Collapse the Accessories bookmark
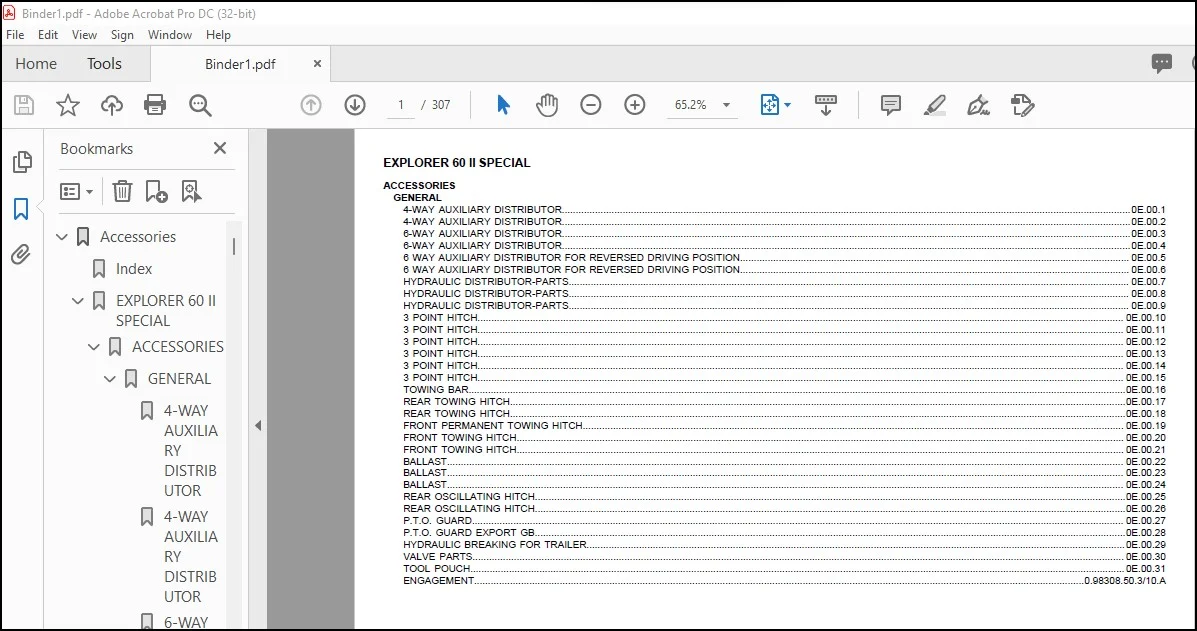This screenshot has height=631, width=1197. click(62, 237)
